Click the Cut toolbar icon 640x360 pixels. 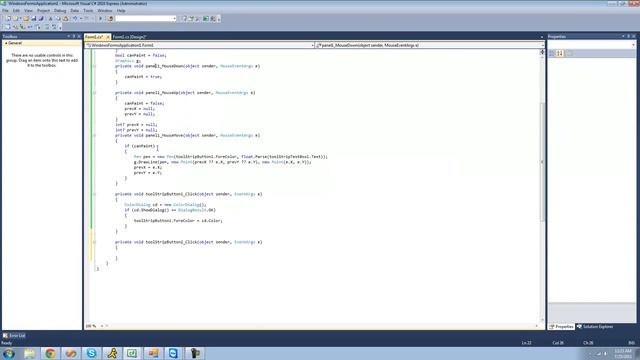point(51,18)
